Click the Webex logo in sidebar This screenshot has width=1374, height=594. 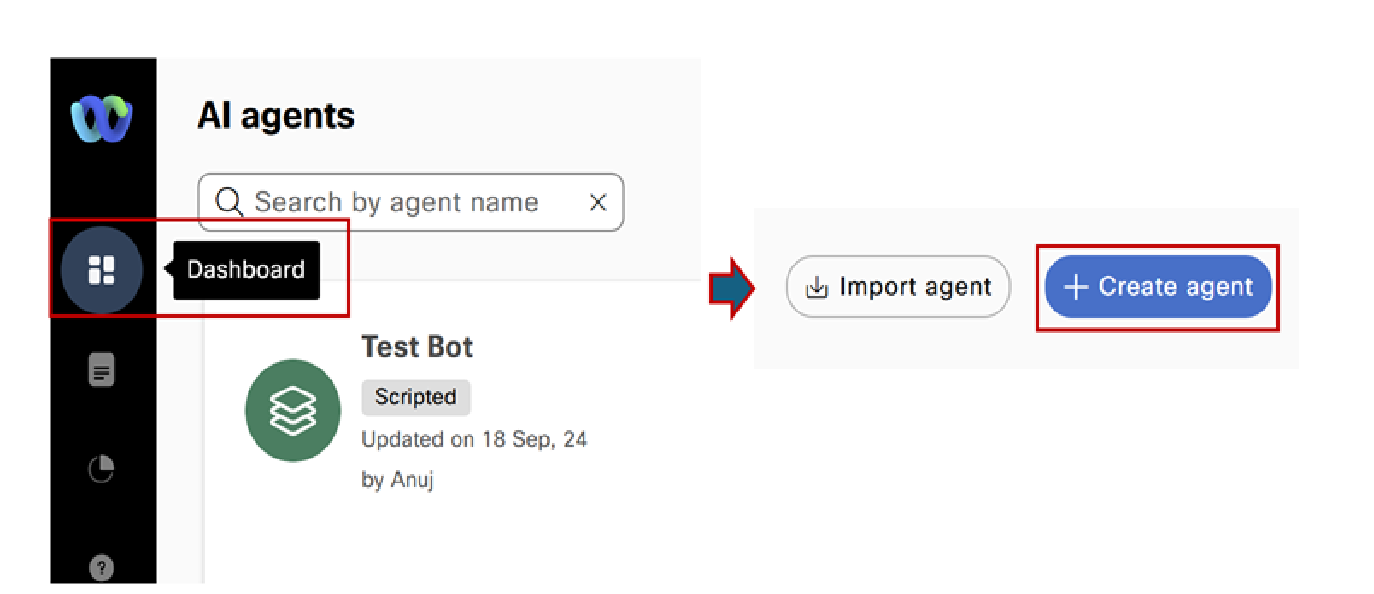coord(102,117)
